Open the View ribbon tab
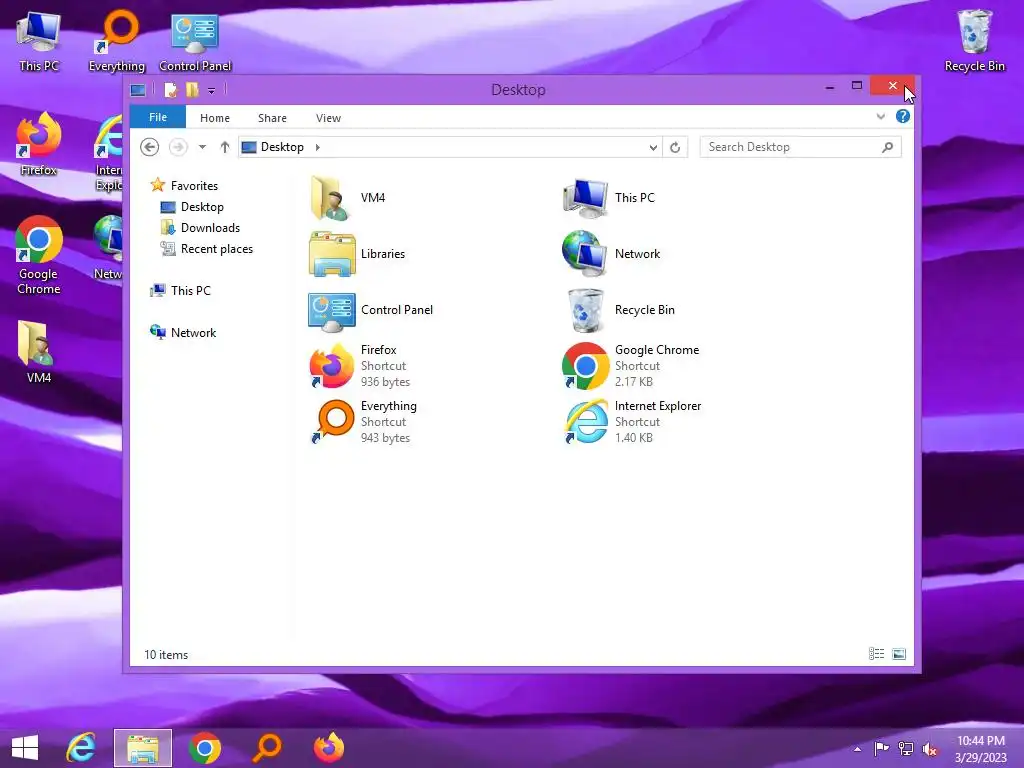Viewport: 1024px width, 768px height. coord(328,118)
